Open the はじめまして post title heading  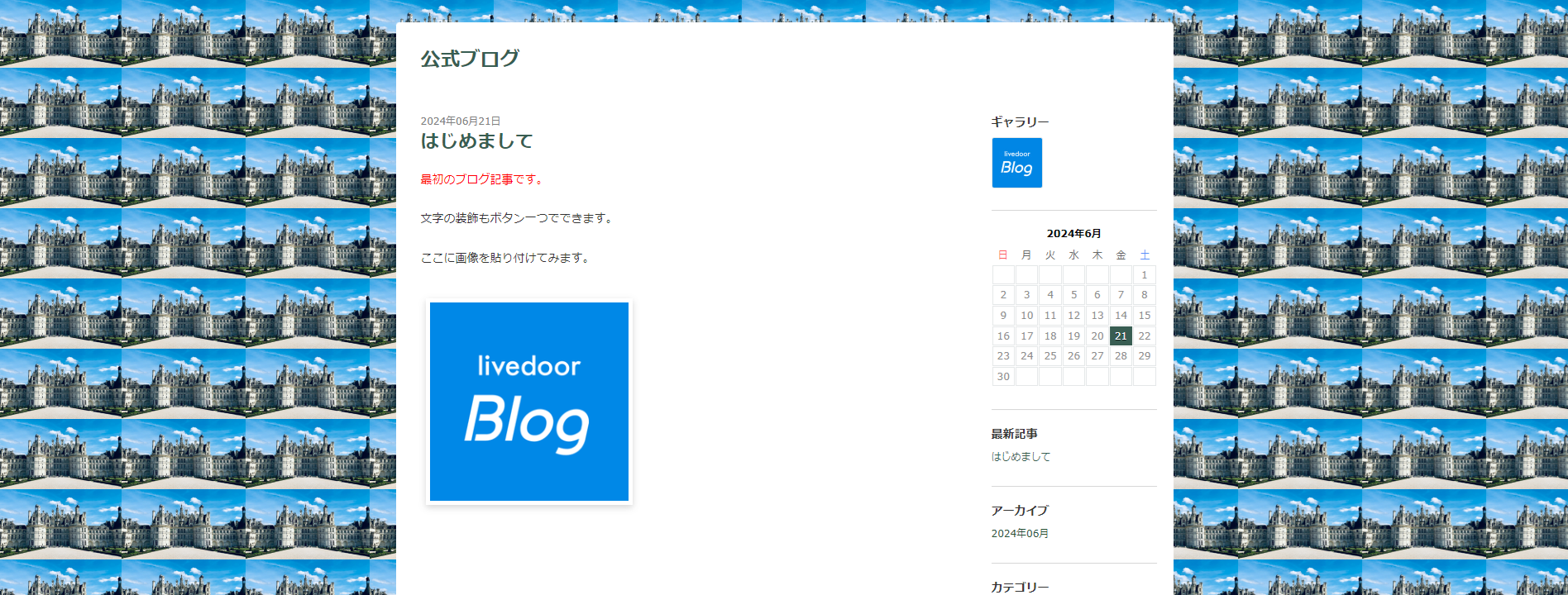pyautogui.click(x=476, y=141)
